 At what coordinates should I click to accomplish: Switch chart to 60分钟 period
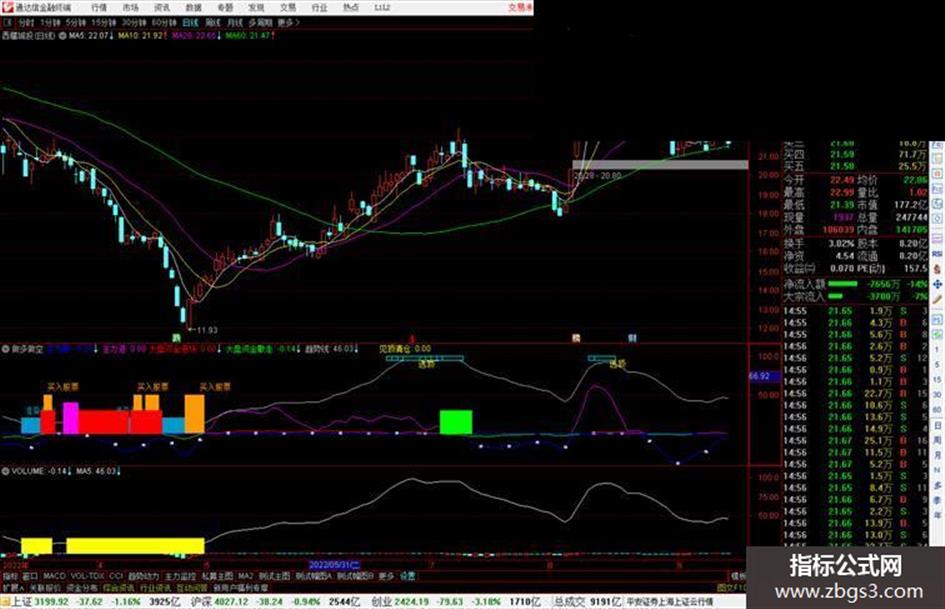coord(164,22)
